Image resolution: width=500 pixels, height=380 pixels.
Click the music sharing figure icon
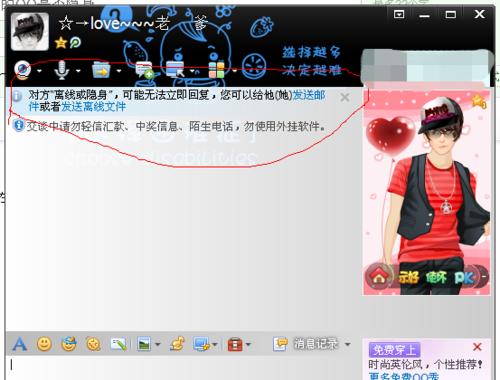(177, 344)
